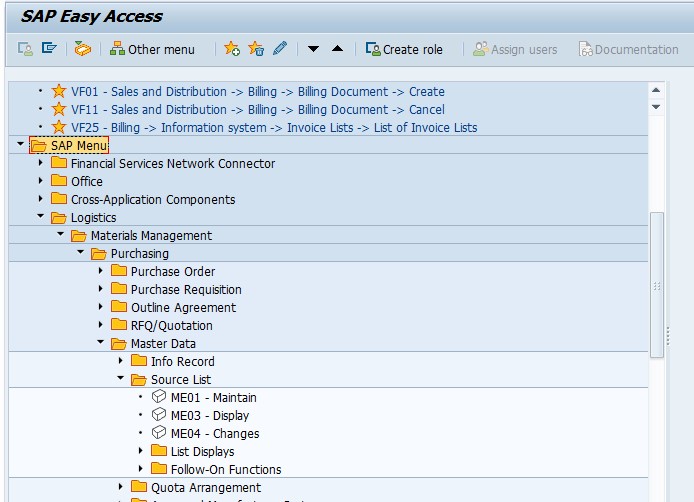Collapse the Logistics node arrow
Screen dimensions: 694x502
[x=41, y=216]
